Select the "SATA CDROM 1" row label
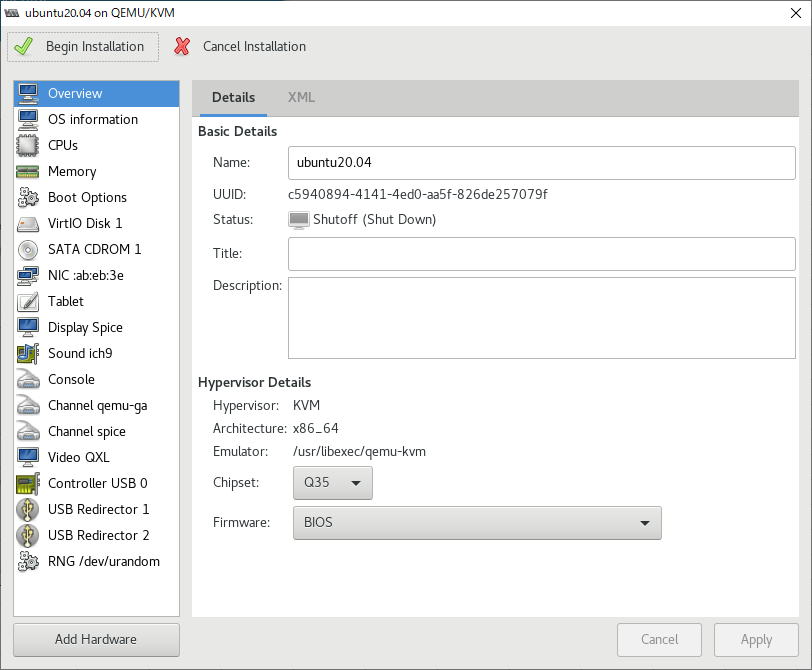The image size is (812, 670). click(95, 250)
